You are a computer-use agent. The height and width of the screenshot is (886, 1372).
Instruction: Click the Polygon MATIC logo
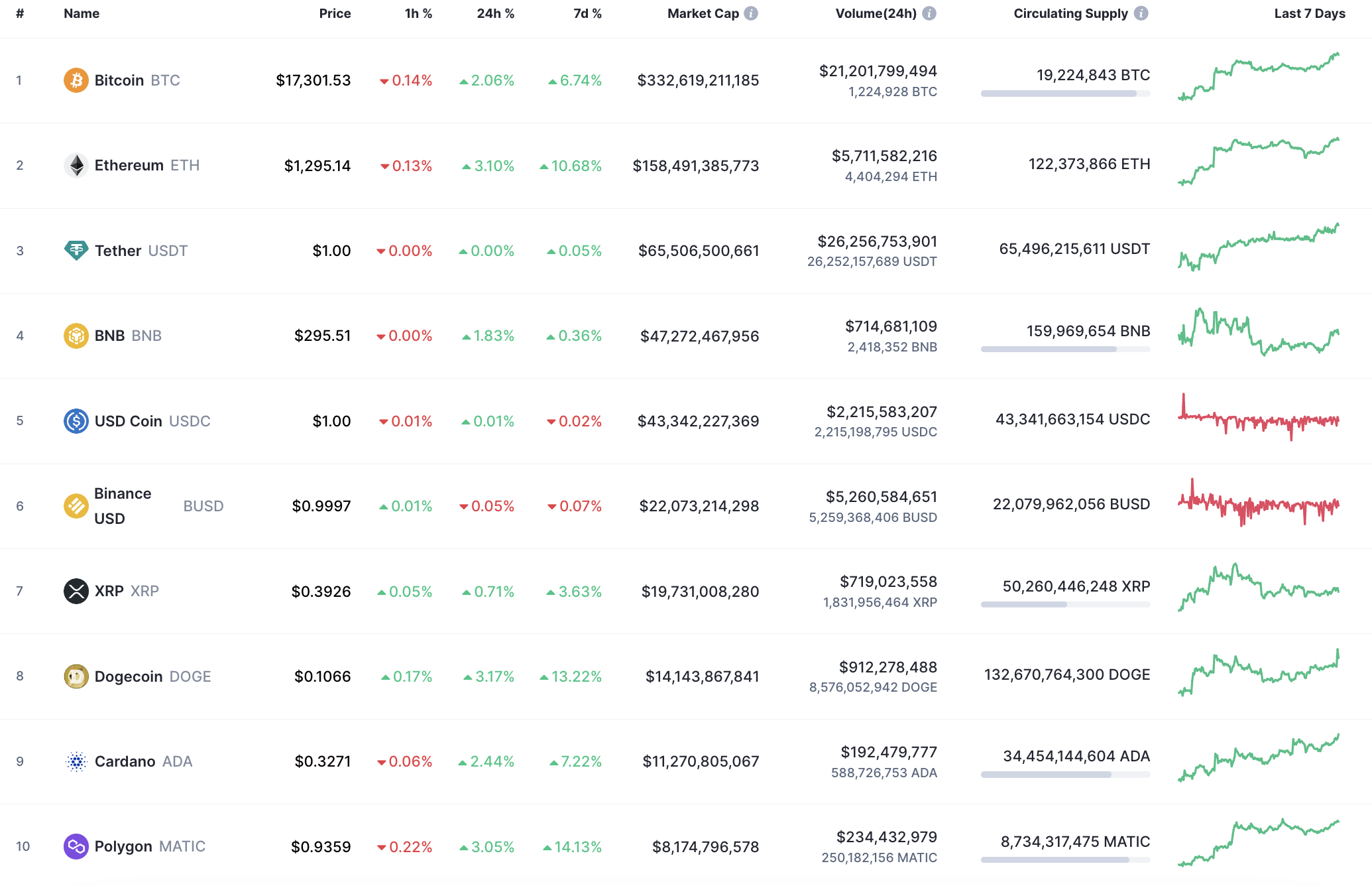[77, 846]
